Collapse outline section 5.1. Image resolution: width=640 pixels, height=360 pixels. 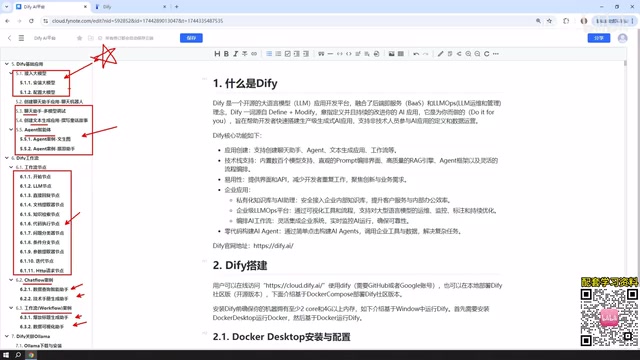tap(11, 73)
